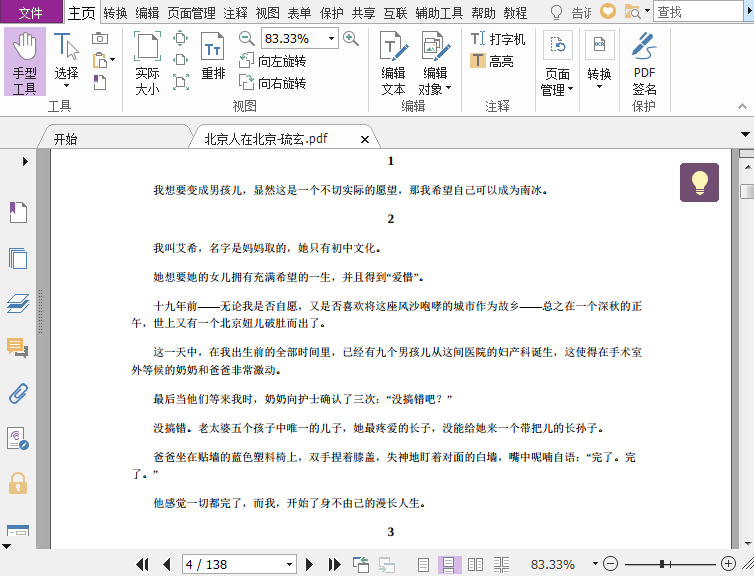Open the Layers side panel
Image resolution: width=754 pixels, height=576 pixels.
[x=18, y=303]
